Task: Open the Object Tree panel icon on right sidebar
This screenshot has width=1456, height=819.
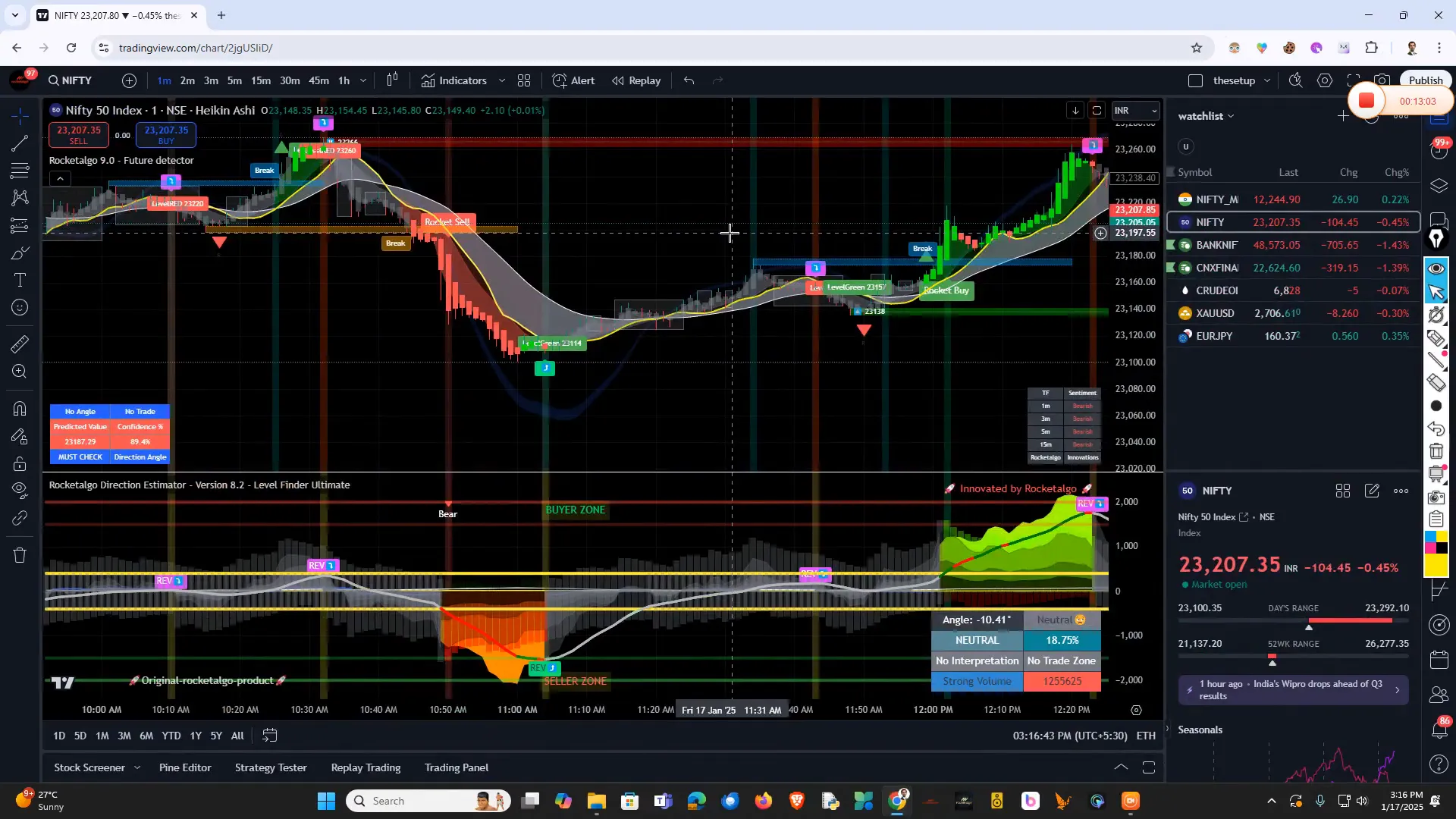Action: pyautogui.click(x=1437, y=184)
